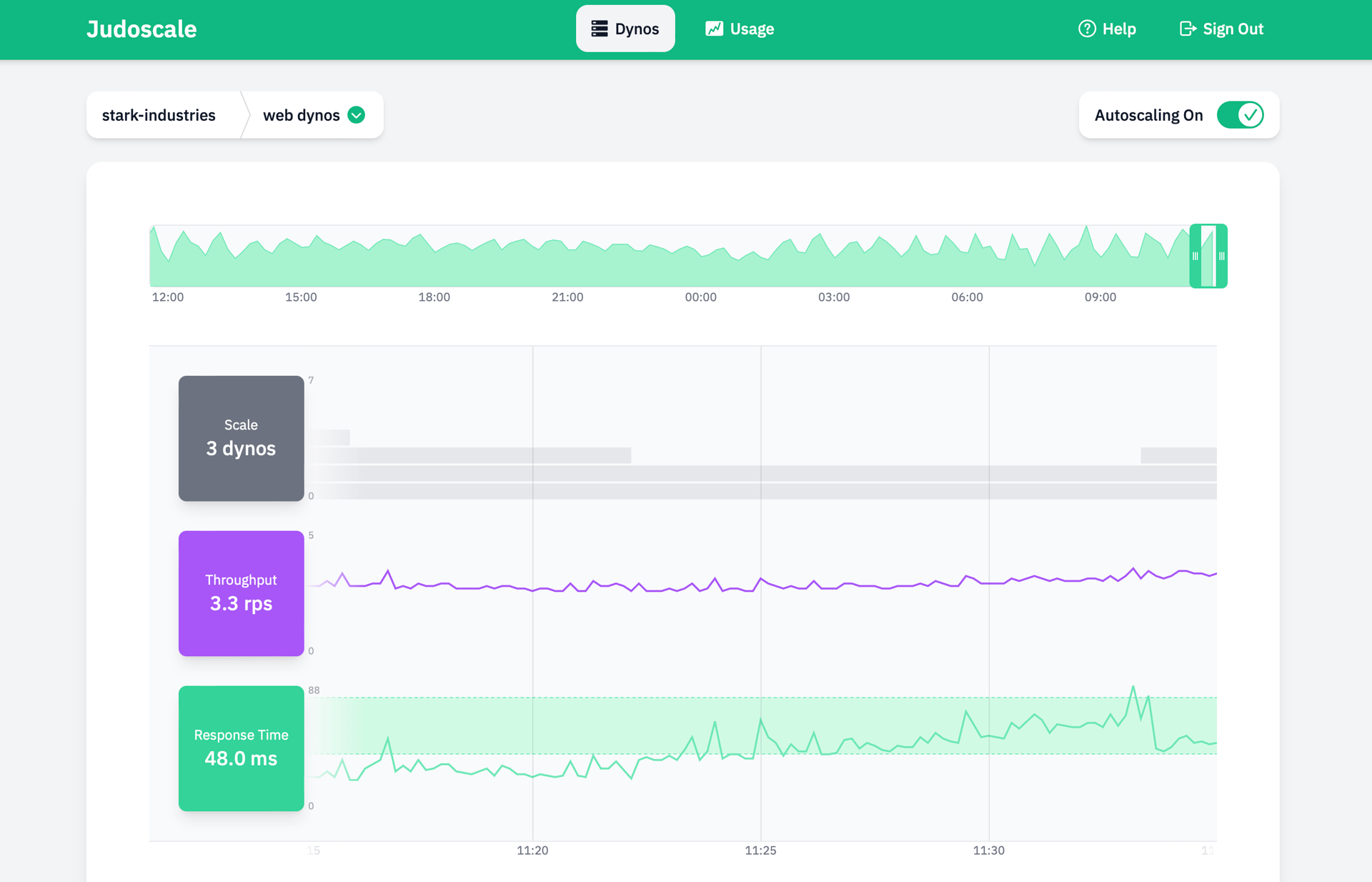The width and height of the screenshot is (1372, 882).
Task: Click the Sign Out arrow icon
Action: point(1187,29)
